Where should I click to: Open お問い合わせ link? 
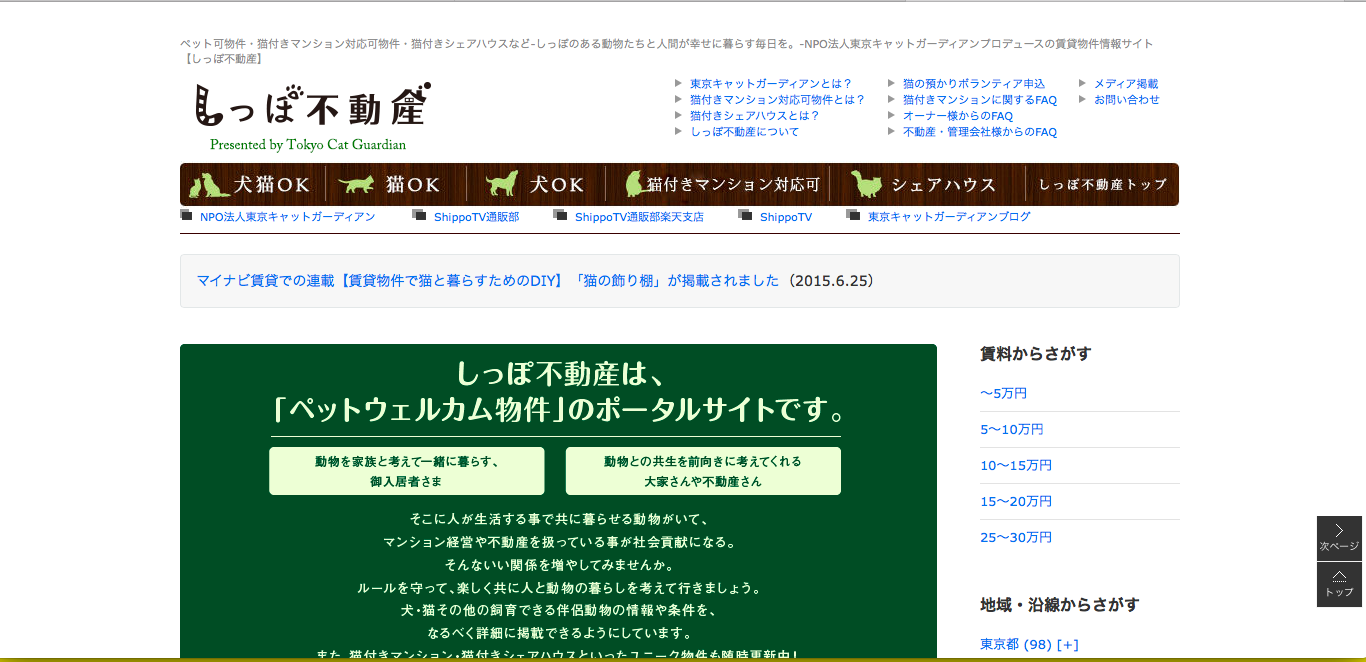(1127, 100)
